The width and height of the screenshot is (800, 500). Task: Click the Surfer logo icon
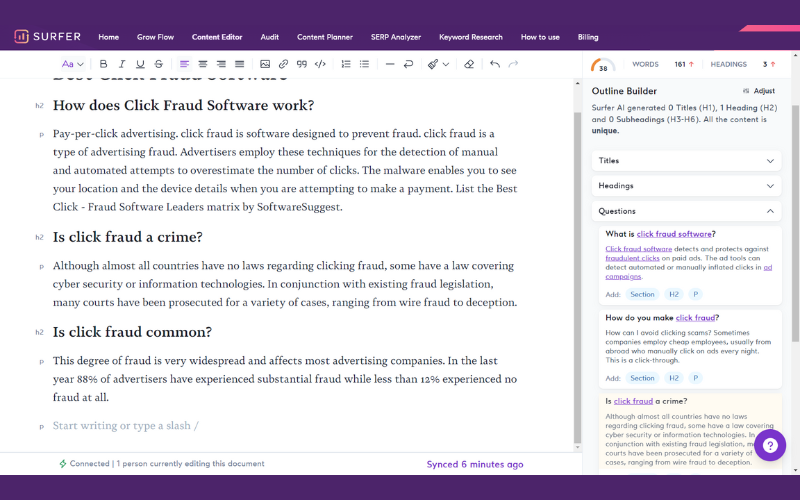[x=21, y=37]
